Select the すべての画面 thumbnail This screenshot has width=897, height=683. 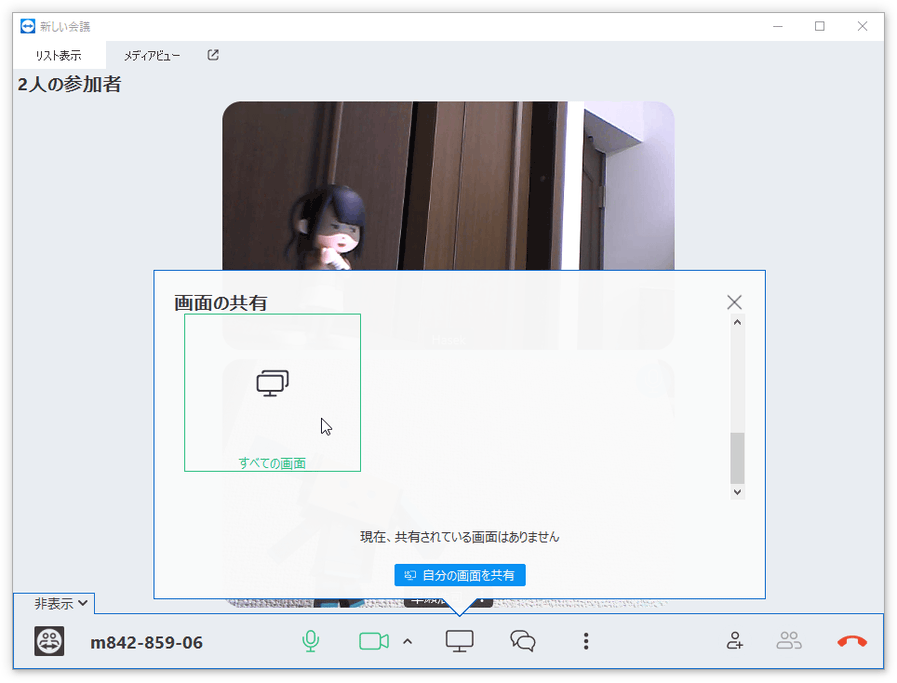272,392
